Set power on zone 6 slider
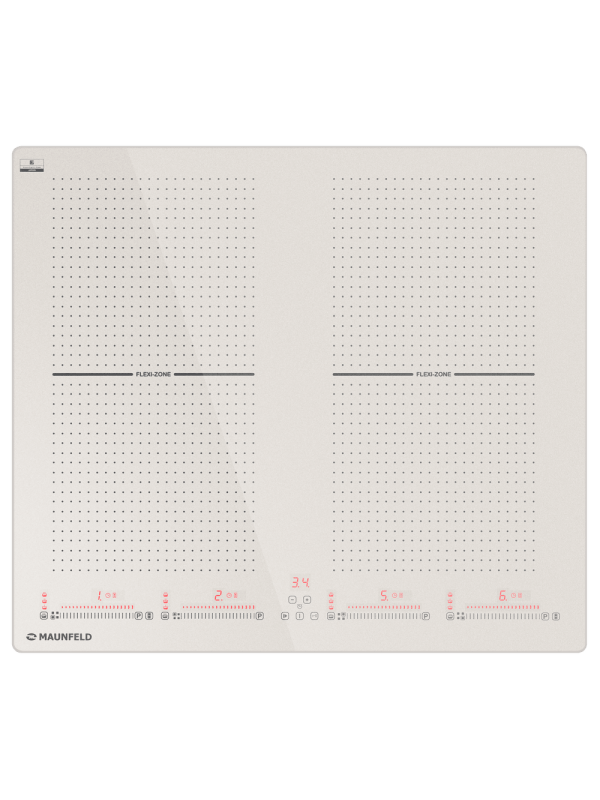Screen dimensions: 600x800 (x=503, y=616)
